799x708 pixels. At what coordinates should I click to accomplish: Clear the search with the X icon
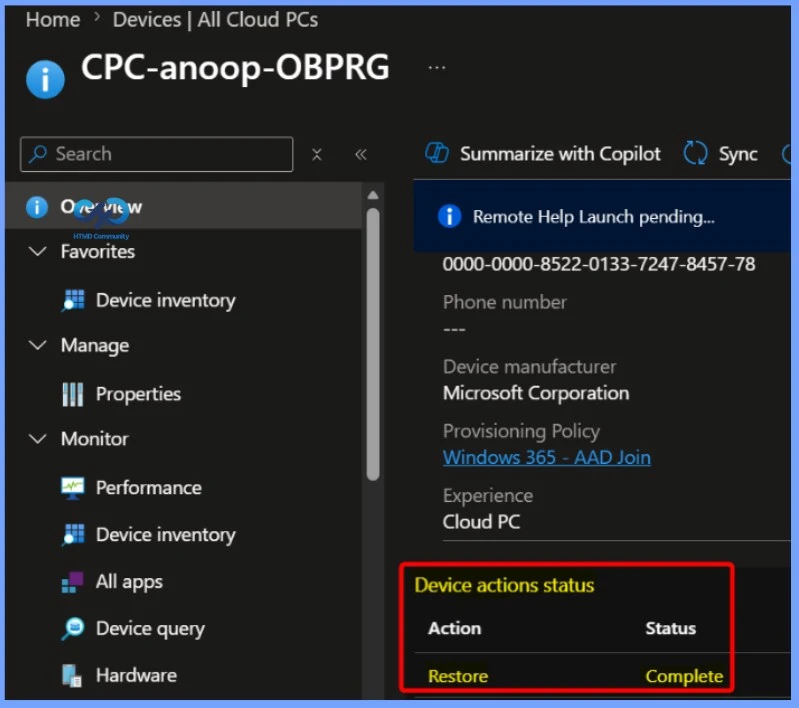(x=316, y=154)
